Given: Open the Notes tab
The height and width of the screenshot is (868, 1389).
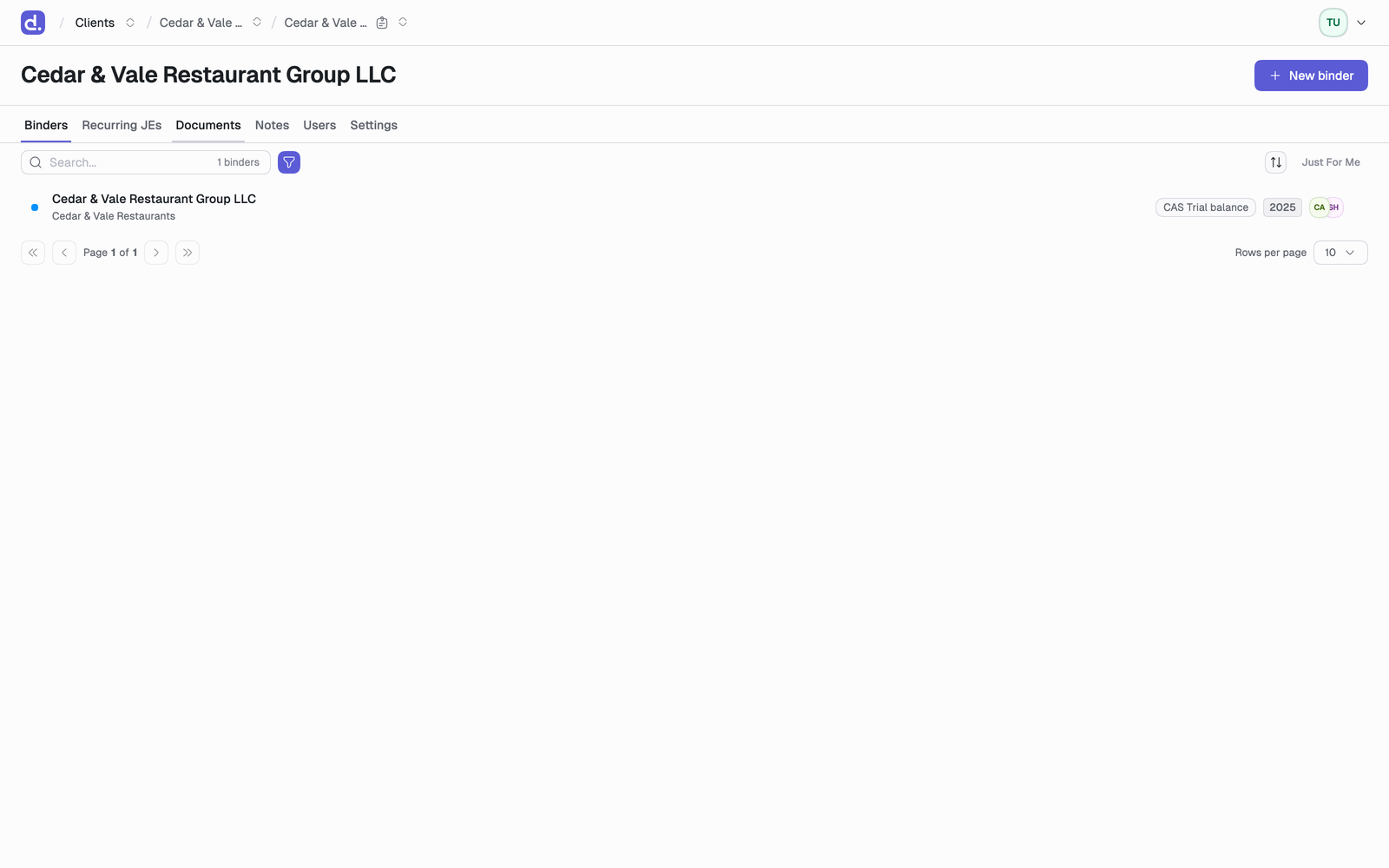Looking at the screenshot, I should point(272,125).
